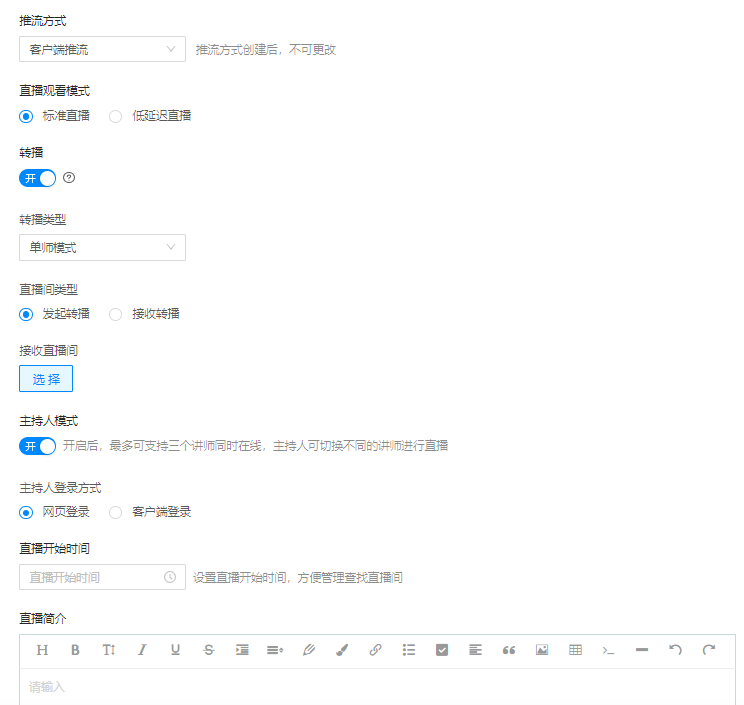Turn off the 转播 switch

(x=38, y=178)
